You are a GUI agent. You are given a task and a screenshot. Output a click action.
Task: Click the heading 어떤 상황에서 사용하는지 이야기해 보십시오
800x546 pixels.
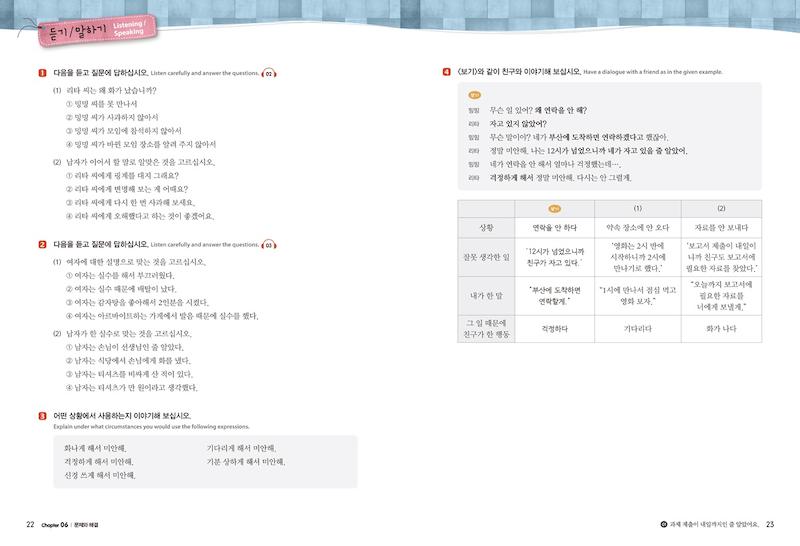point(122,416)
